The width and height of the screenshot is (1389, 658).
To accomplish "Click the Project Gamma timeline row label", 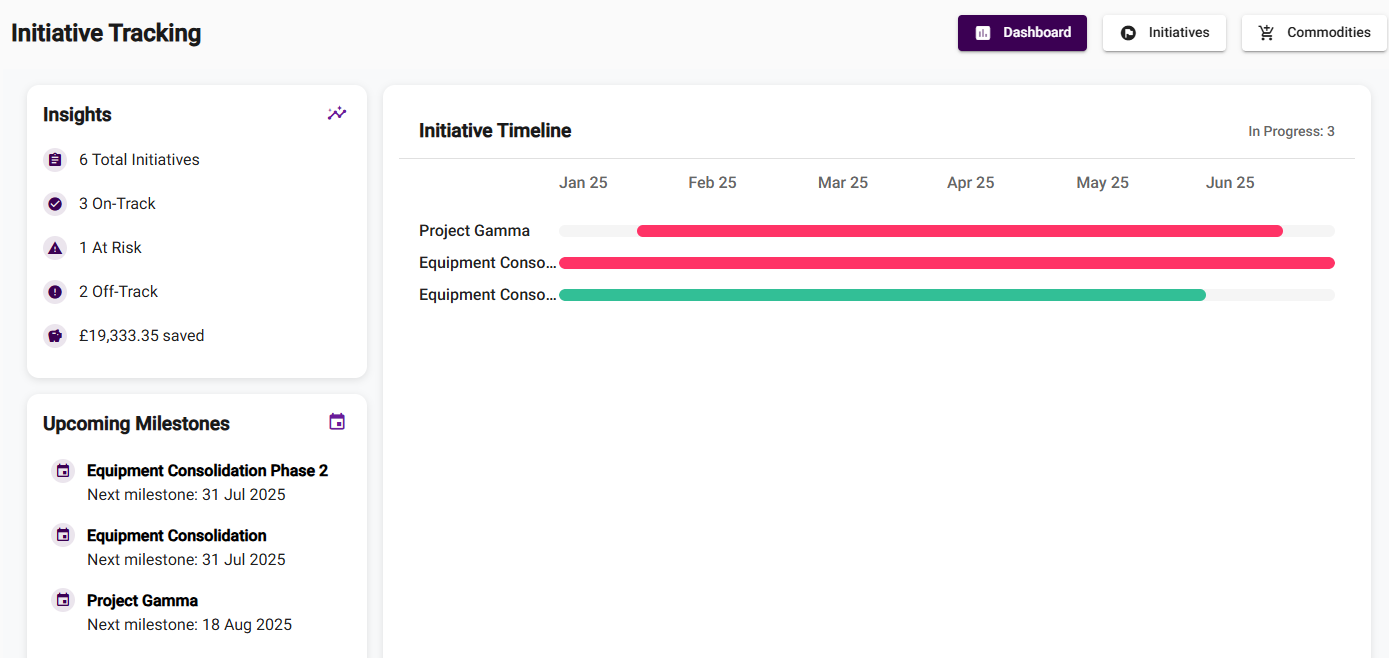I will pos(474,231).
